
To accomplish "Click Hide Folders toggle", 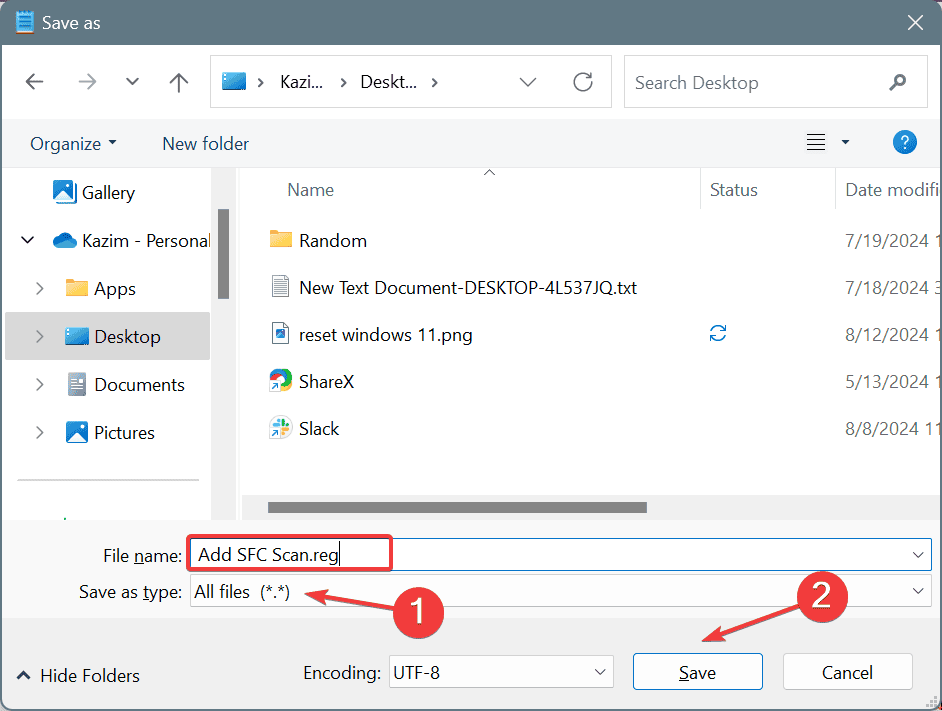I will pos(78,676).
